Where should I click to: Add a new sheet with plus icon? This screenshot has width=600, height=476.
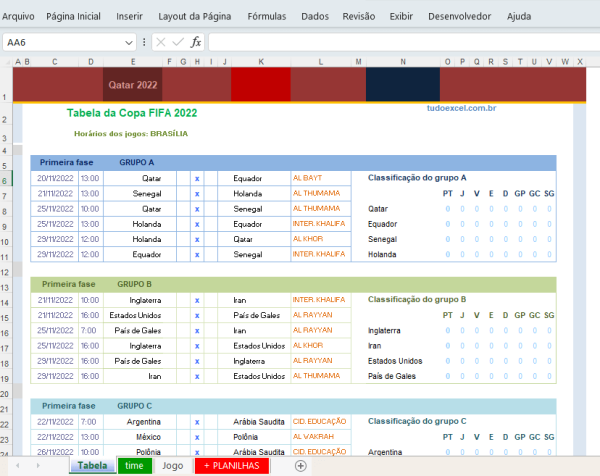point(301,466)
